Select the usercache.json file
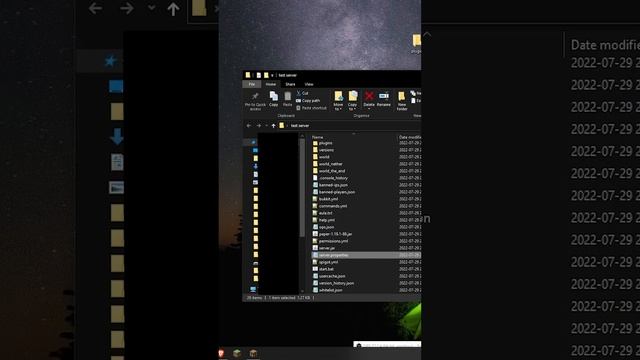 coord(329,276)
